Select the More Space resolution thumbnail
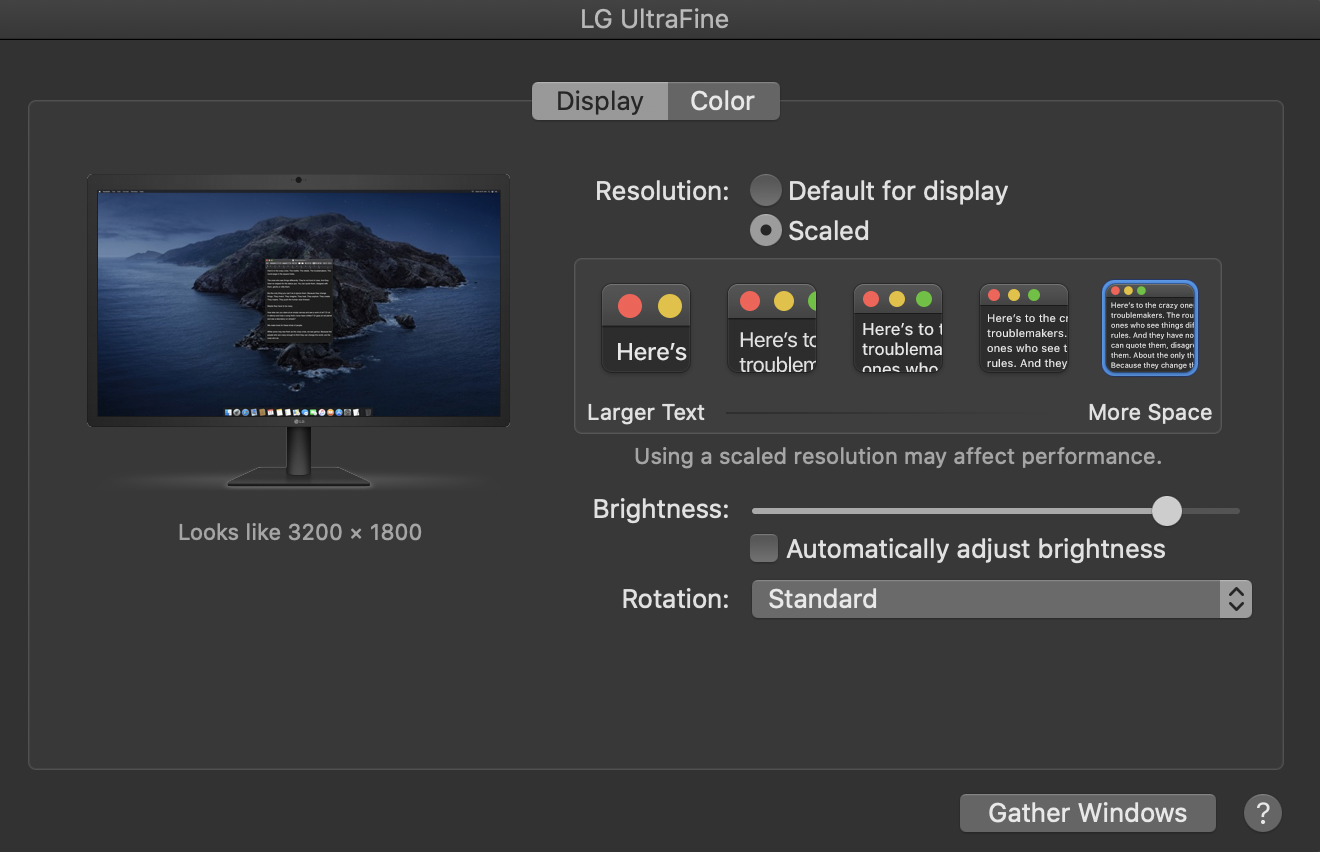This screenshot has width=1320, height=852. click(x=1149, y=328)
